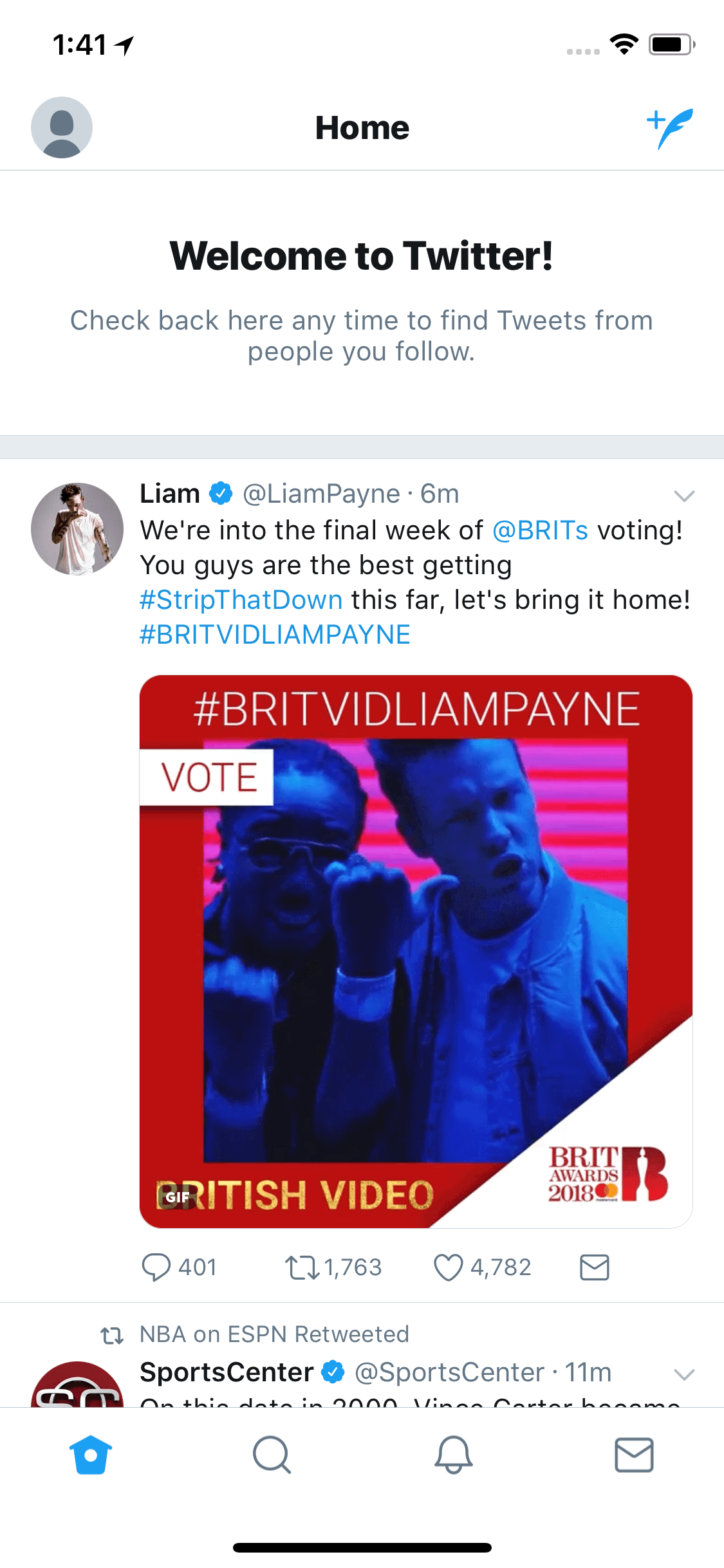
Task: Open the #StripThatDown hashtag
Action: point(241,600)
